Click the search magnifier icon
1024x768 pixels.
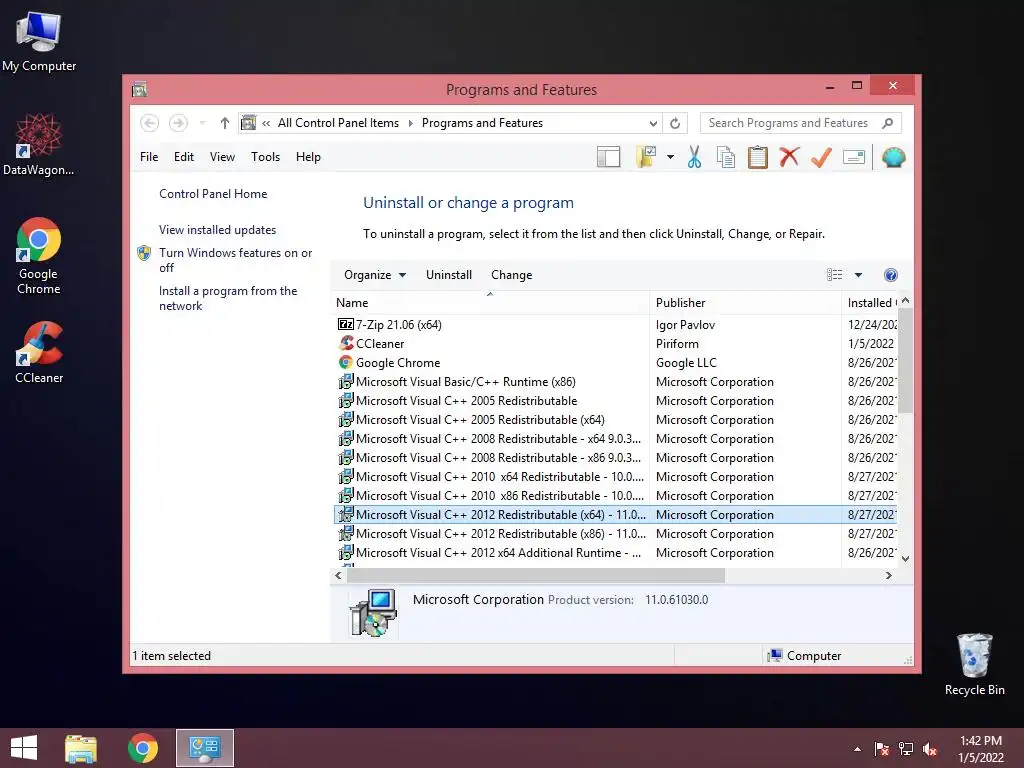[888, 123]
